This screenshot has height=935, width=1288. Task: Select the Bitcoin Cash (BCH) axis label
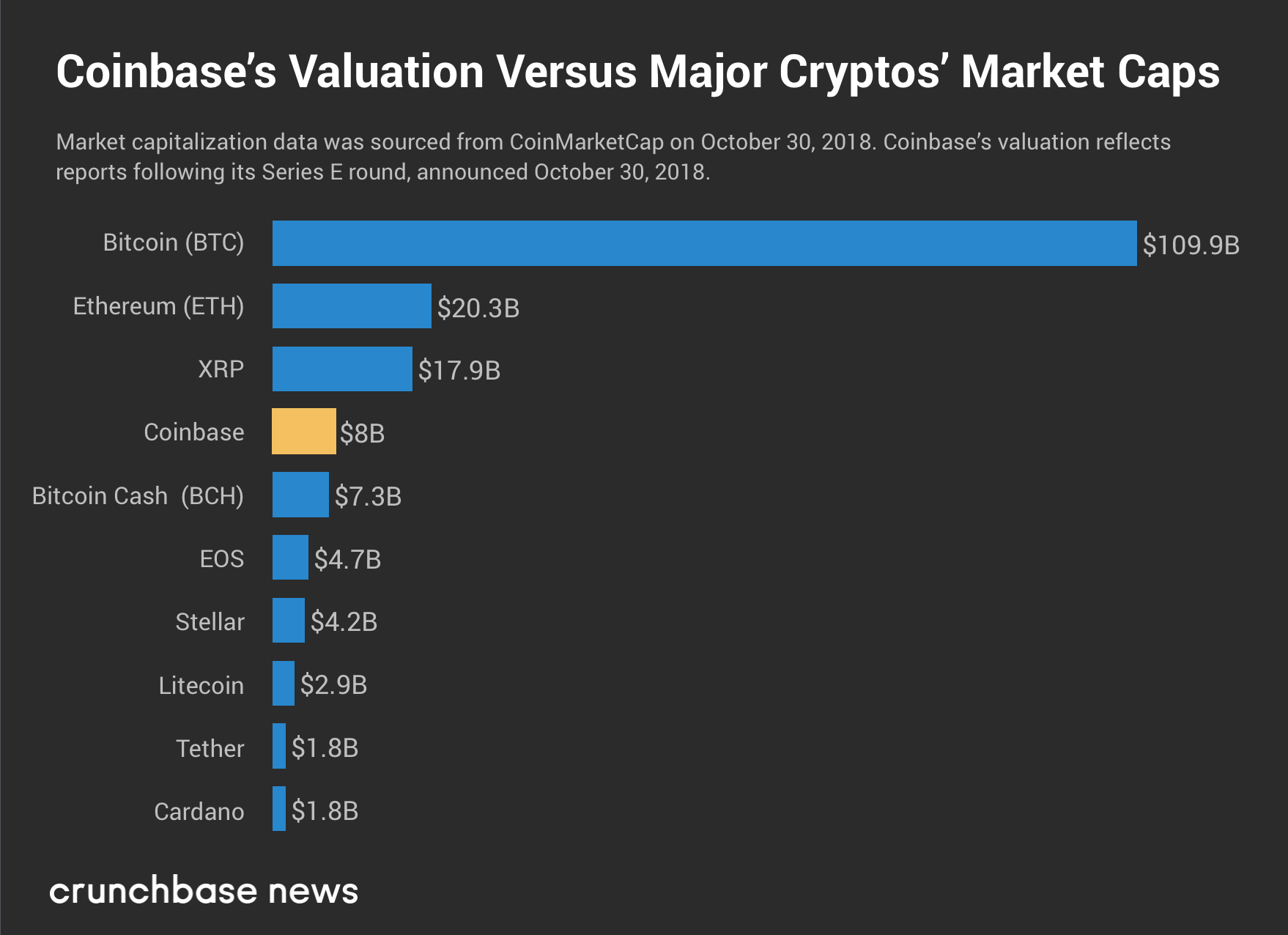(138, 496)
